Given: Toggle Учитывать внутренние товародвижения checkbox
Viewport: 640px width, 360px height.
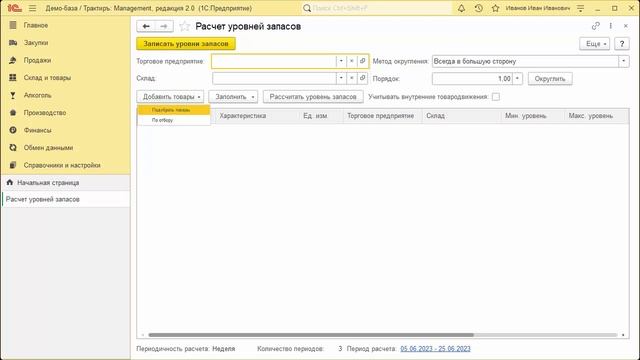Looking at the screenshot, I should coord(496,97).
